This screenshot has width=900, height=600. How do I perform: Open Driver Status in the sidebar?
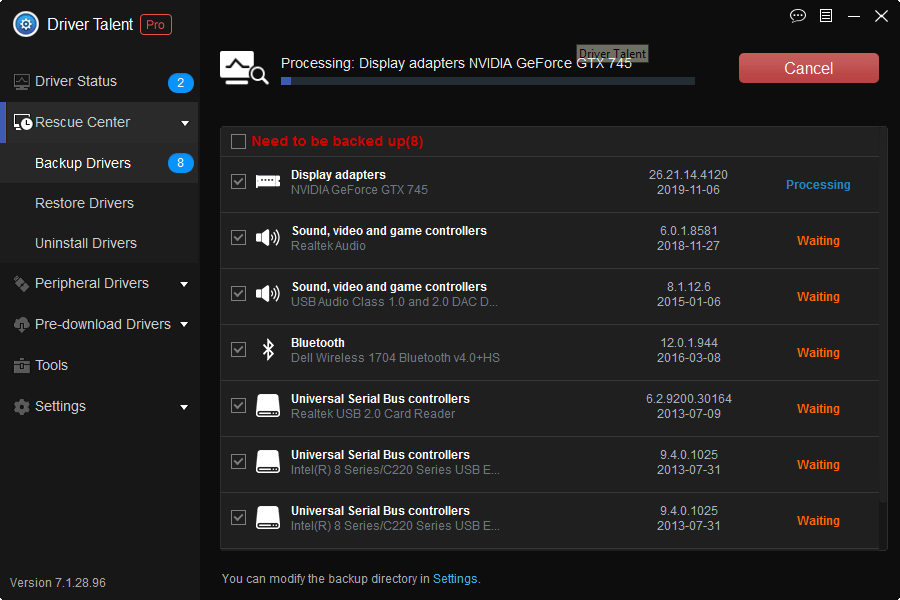click(x=76, y=82)
